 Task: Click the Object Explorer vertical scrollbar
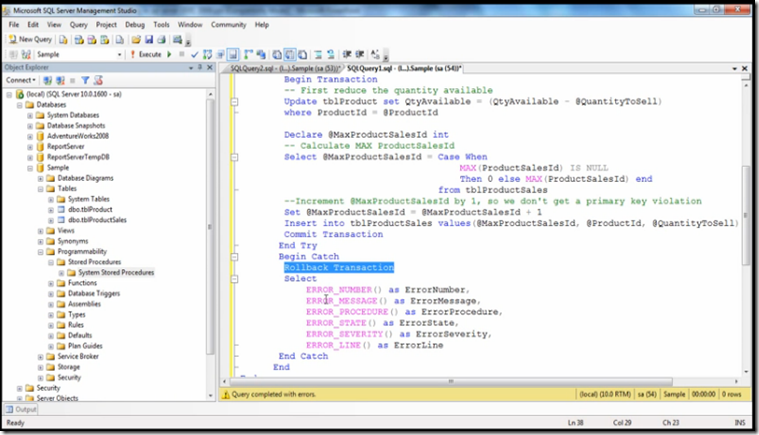pyautogui.click(x=210, y=226)
